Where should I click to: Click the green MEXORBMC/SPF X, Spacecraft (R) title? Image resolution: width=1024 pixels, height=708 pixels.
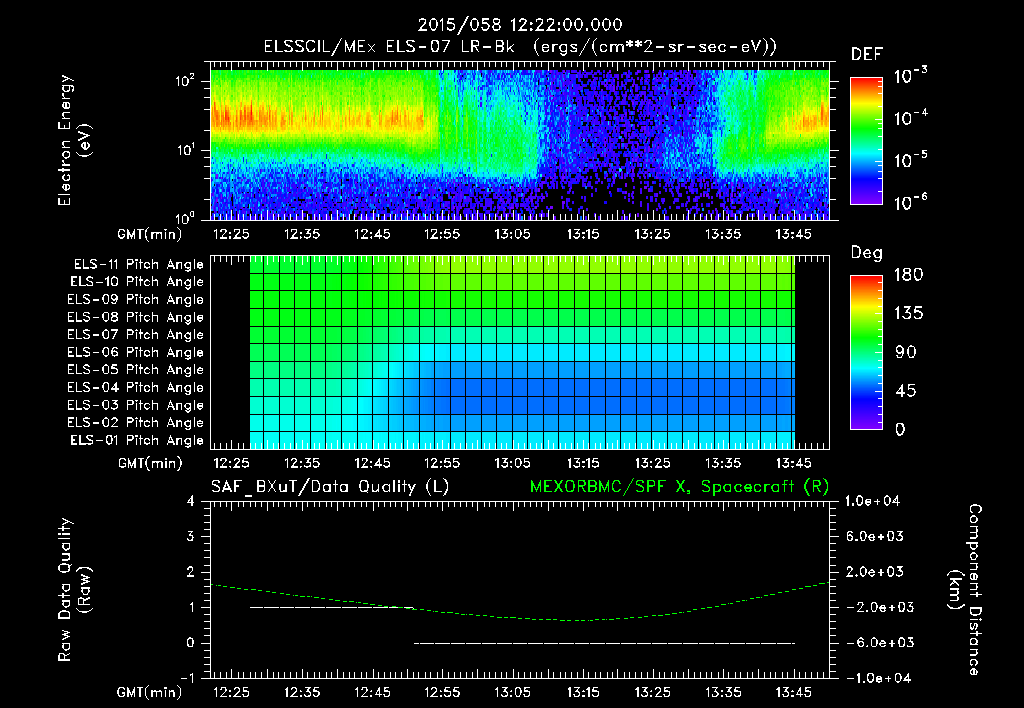(679, 487)
